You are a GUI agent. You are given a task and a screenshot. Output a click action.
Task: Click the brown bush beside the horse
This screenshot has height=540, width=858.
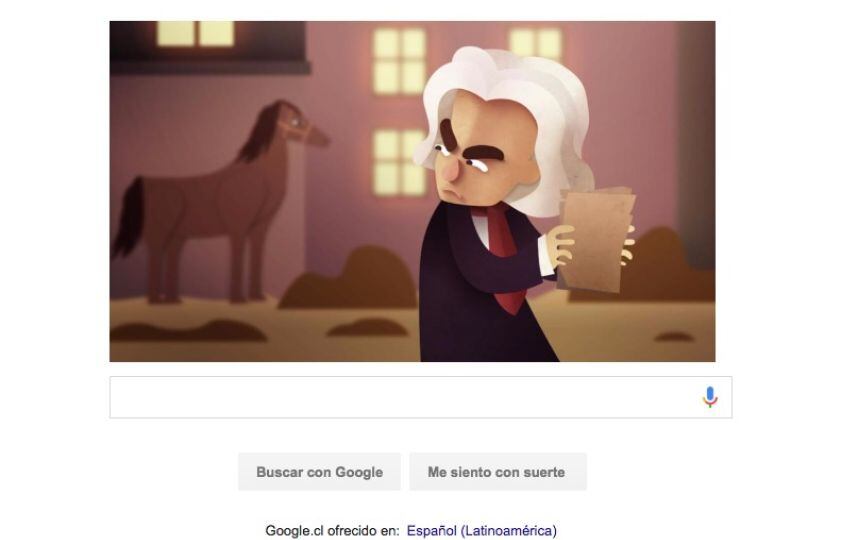(x=350, y=279)
